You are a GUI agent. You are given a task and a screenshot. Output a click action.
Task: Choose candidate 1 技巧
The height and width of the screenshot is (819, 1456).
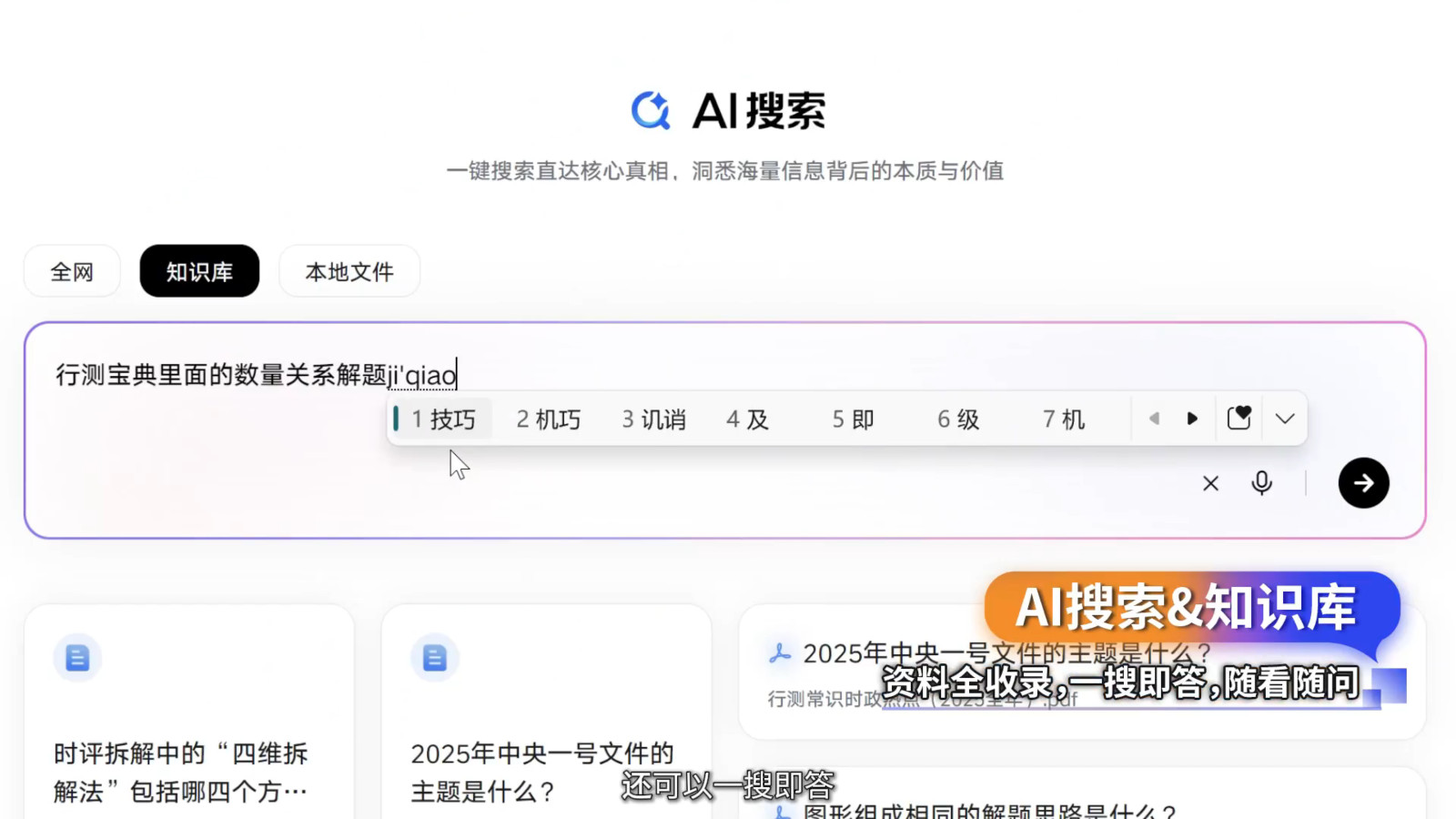pyautogui.click(x=443, y=420)
